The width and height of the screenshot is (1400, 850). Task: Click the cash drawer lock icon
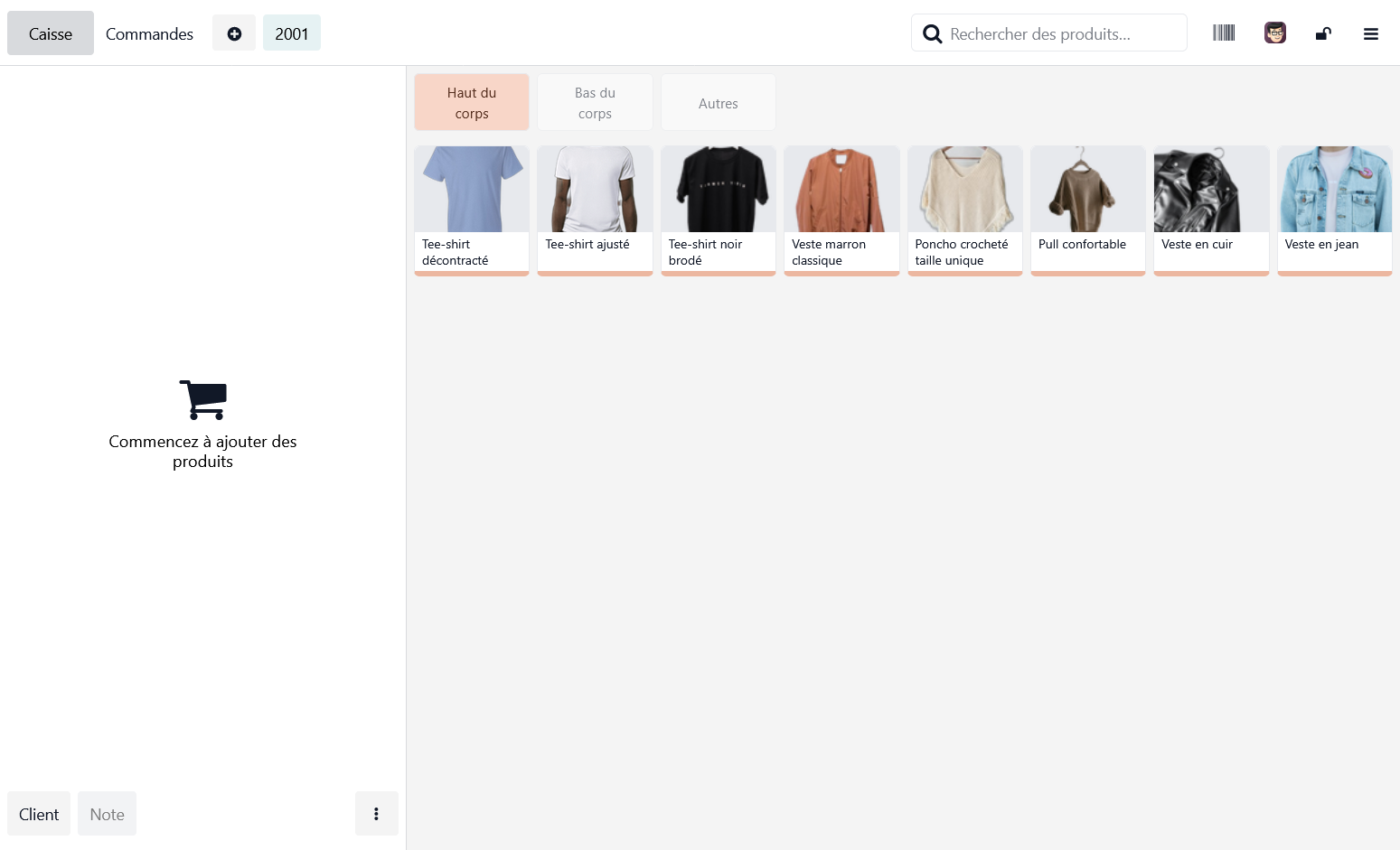tap(1323, 33)
